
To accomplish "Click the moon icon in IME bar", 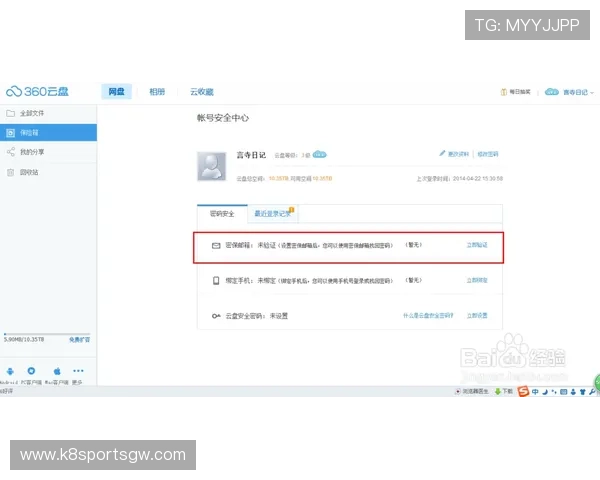I will pos(545,392).
